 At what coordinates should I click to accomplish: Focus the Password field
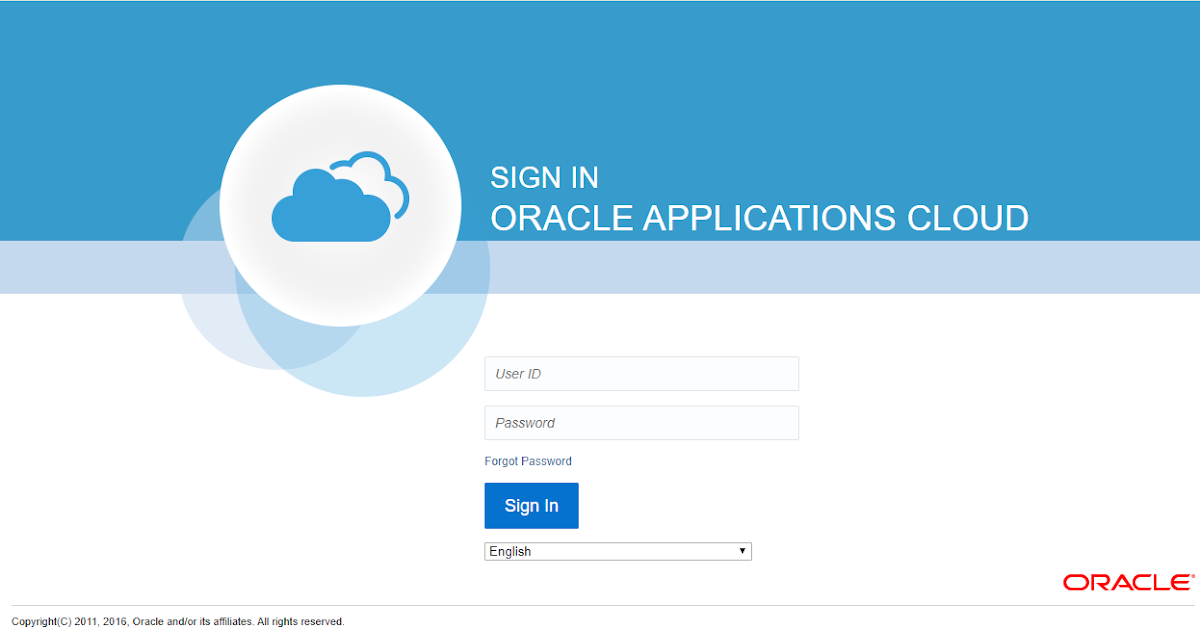[641, 422]
